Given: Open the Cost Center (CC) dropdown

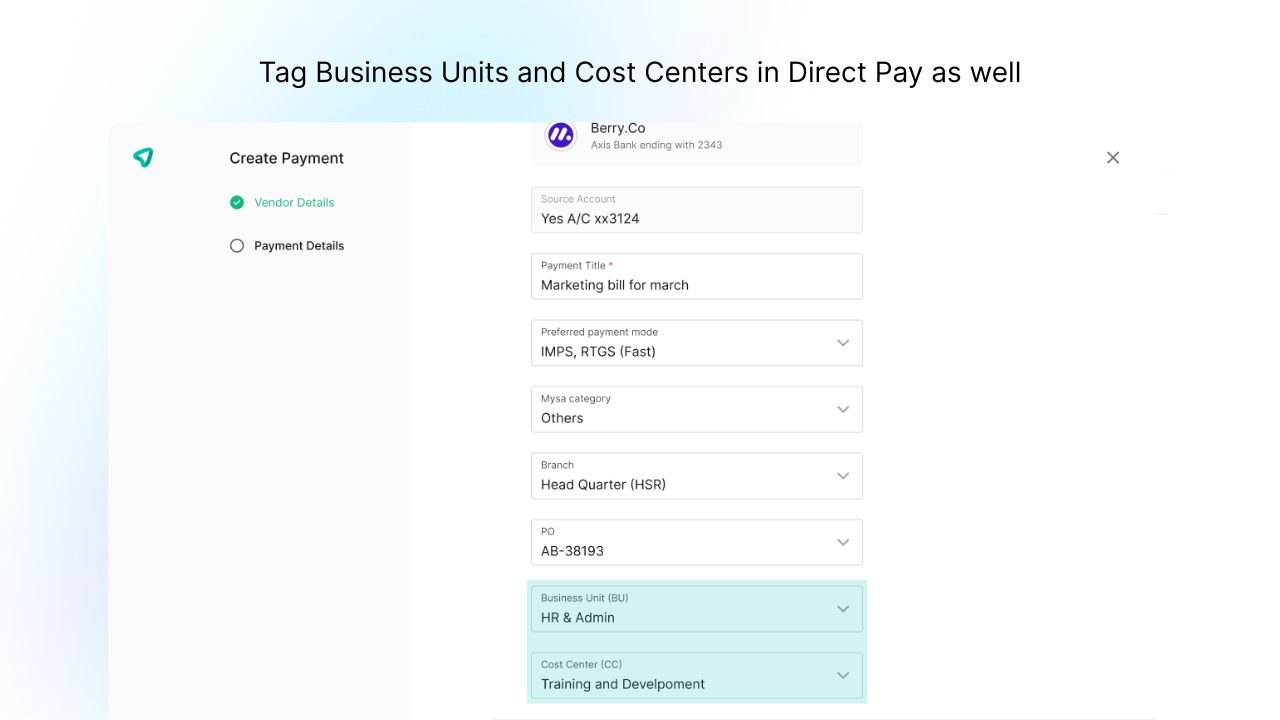Looking at the screenshot, I should coord(696,675).
